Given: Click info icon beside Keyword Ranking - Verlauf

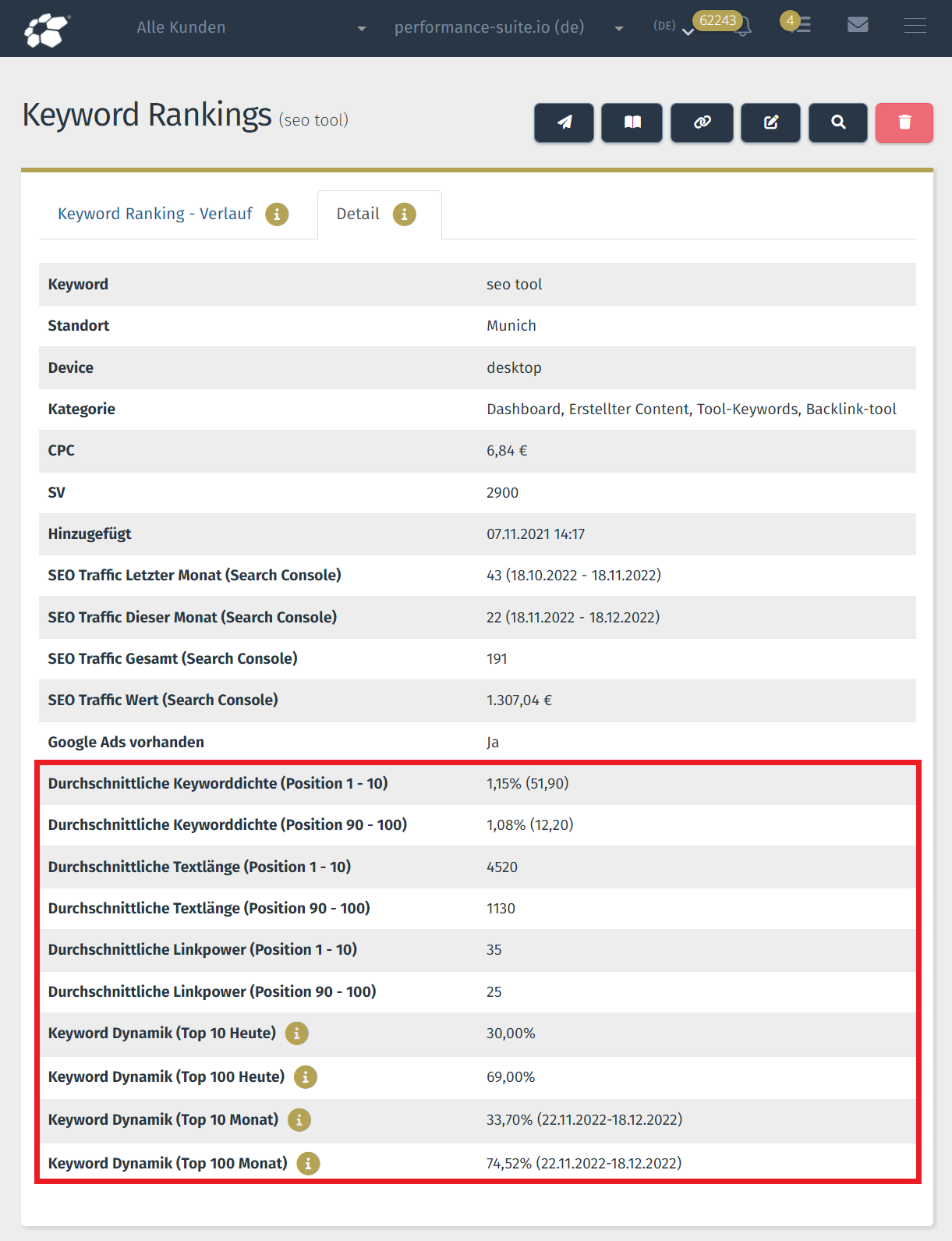Looking at the screenshot, I should (277, 214).
